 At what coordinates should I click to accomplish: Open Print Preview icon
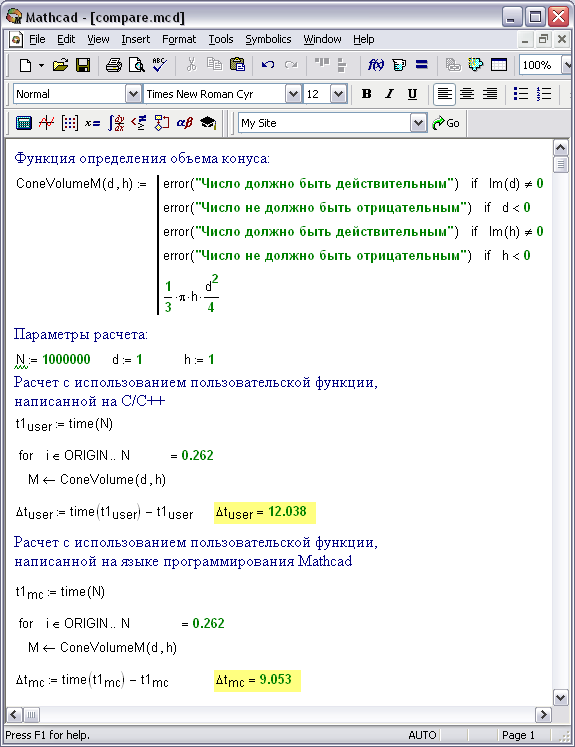tap(137, 65)
